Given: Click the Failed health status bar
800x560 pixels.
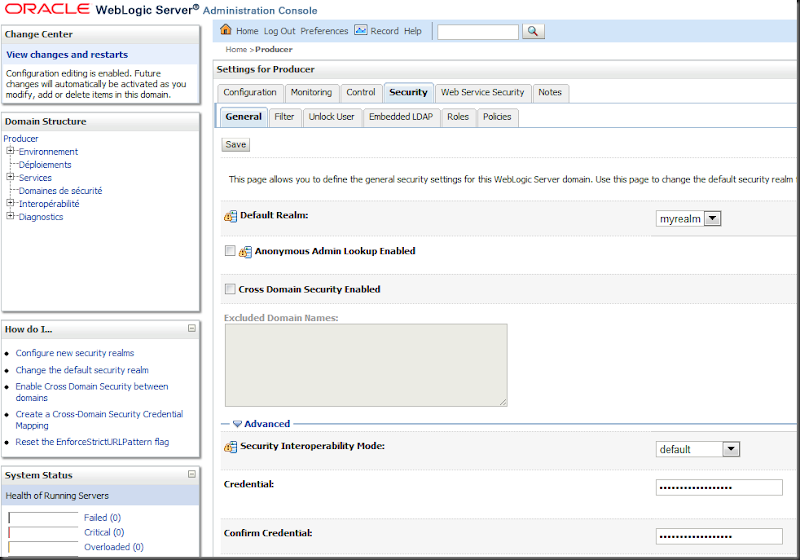Looking at the screenshot, I should tap(43, 518).
